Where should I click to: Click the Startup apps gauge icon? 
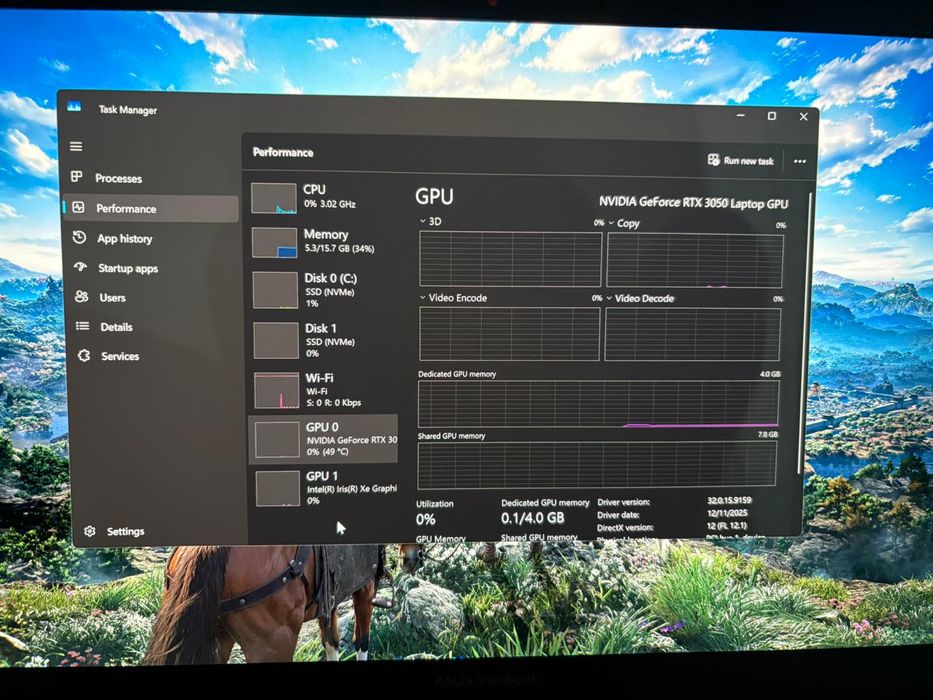80,267
